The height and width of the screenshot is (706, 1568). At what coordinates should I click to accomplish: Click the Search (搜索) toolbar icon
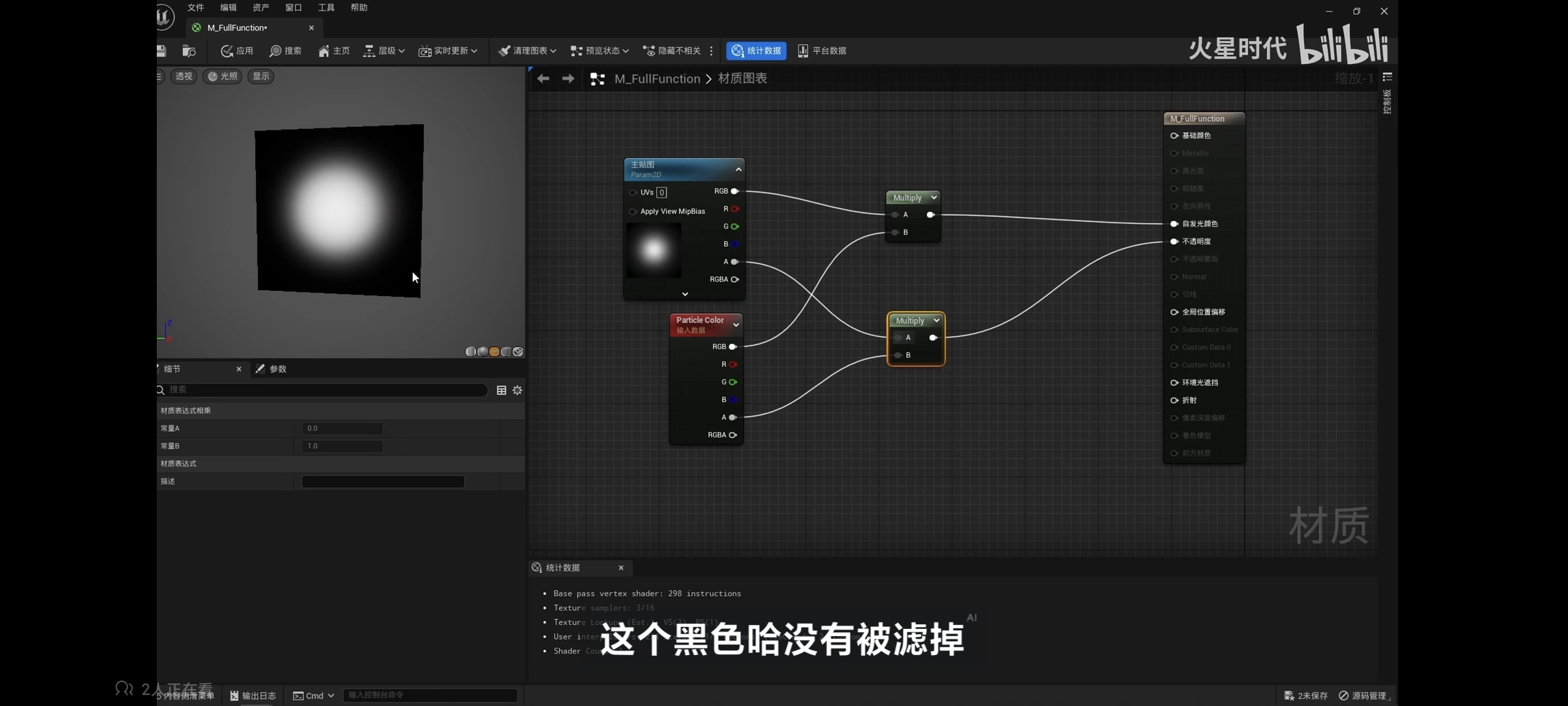click(276, 51)
